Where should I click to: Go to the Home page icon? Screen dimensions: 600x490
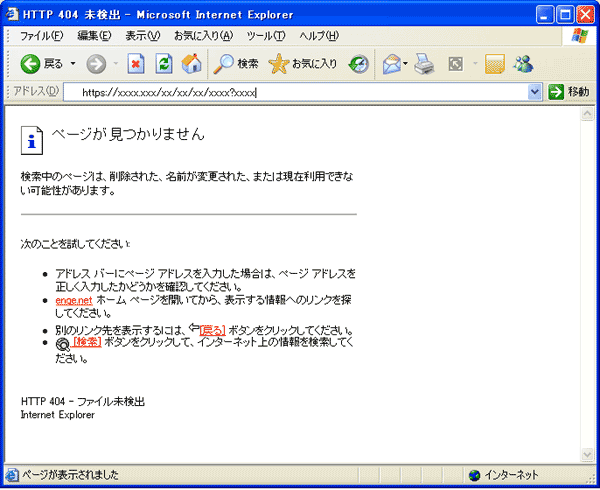[x=191, y=63]
